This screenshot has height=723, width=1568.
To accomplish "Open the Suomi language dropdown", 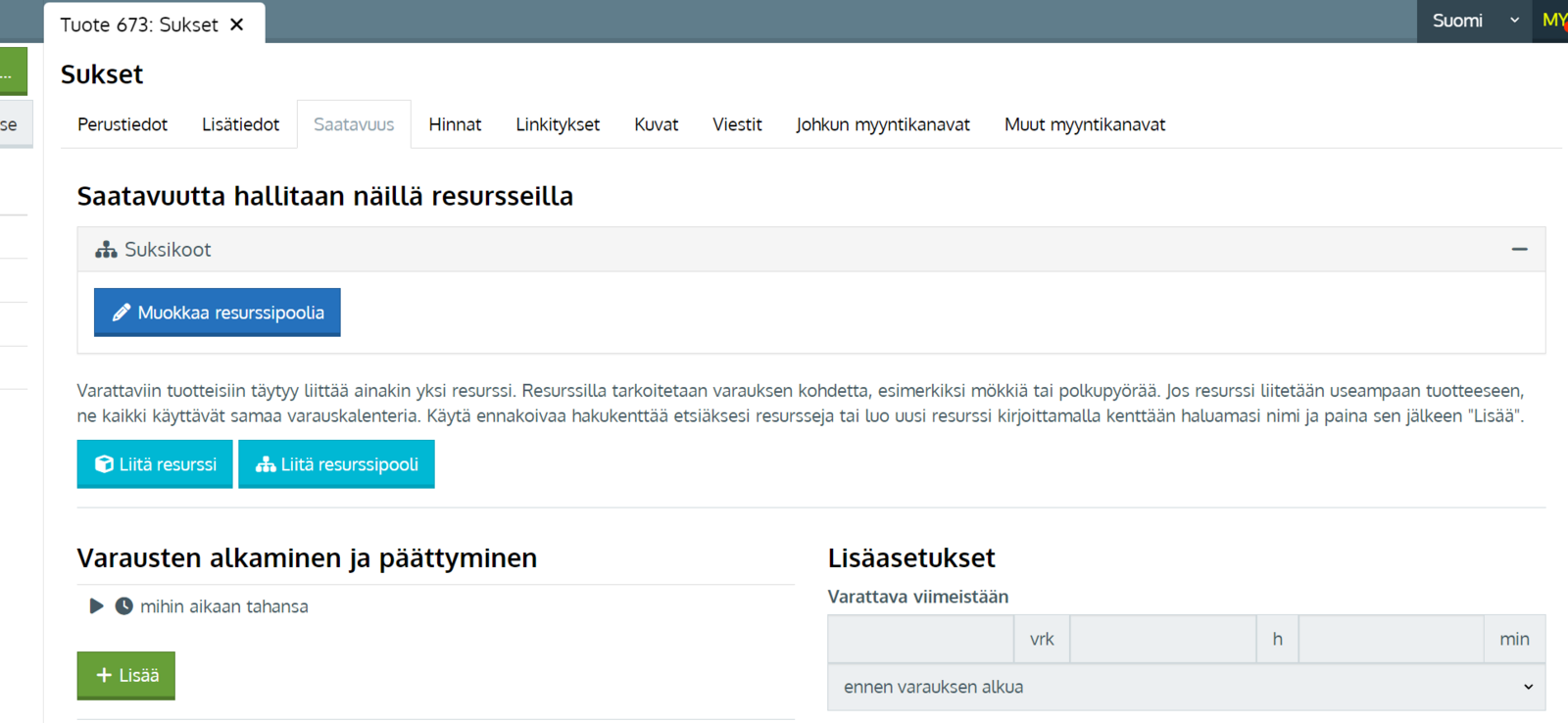I will 1475,21.
